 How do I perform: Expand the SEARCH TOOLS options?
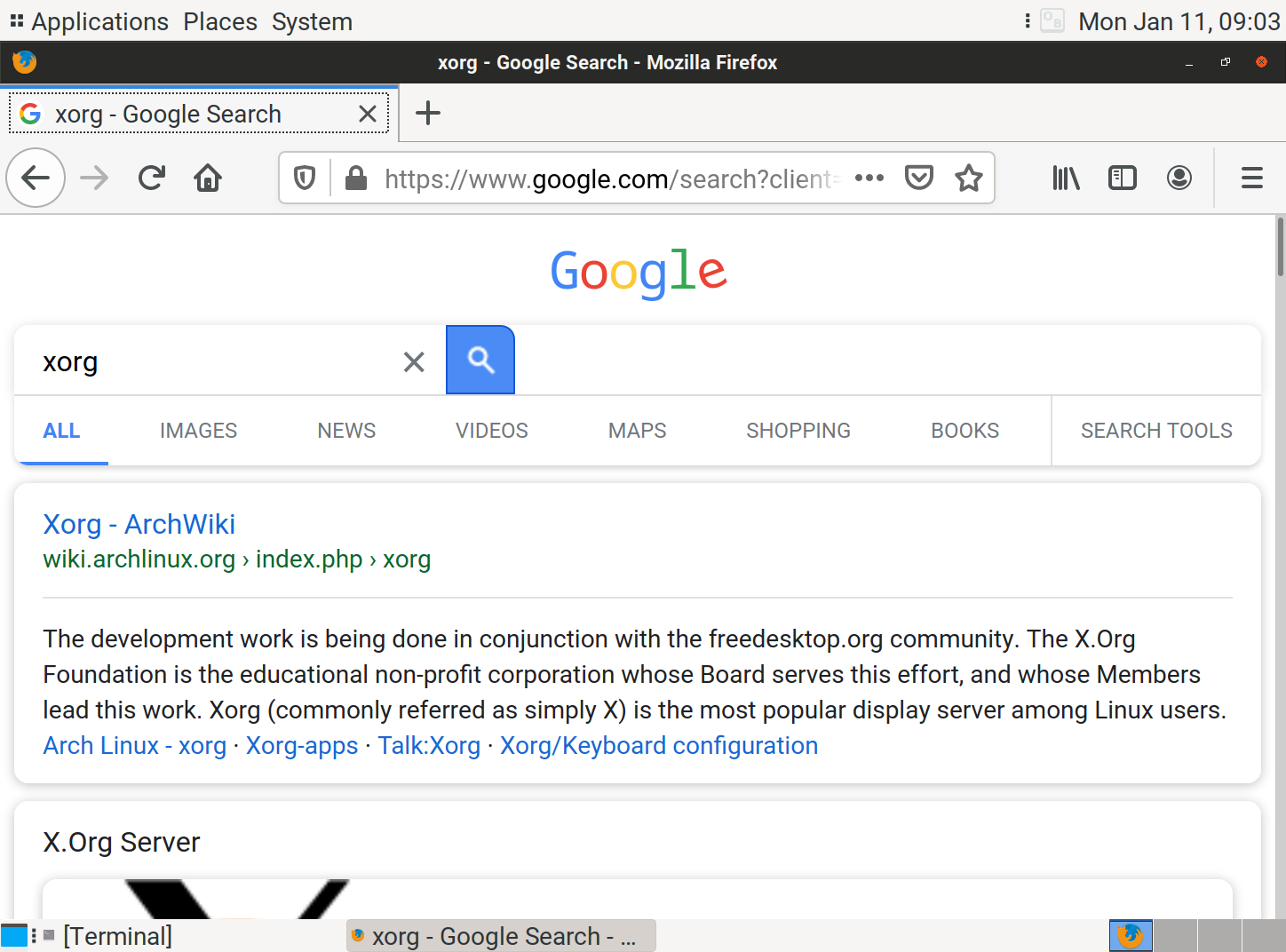[1156, 431]
